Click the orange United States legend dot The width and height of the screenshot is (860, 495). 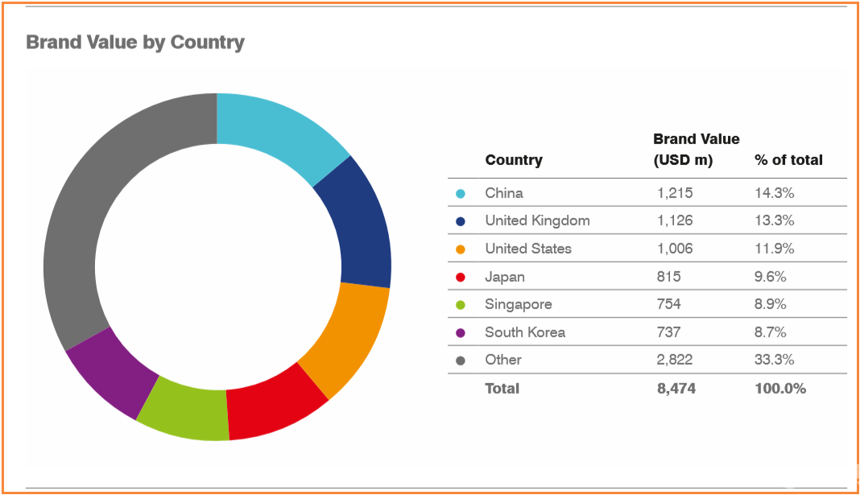click(x=460, y=249)
